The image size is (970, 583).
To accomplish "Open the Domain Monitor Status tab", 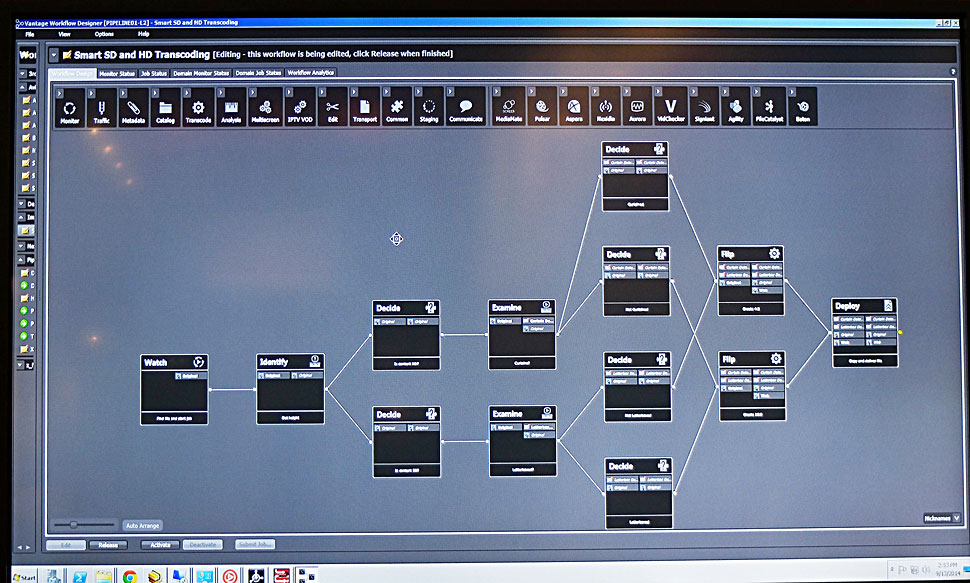I will pyautogui.click(x=201, y=73).
